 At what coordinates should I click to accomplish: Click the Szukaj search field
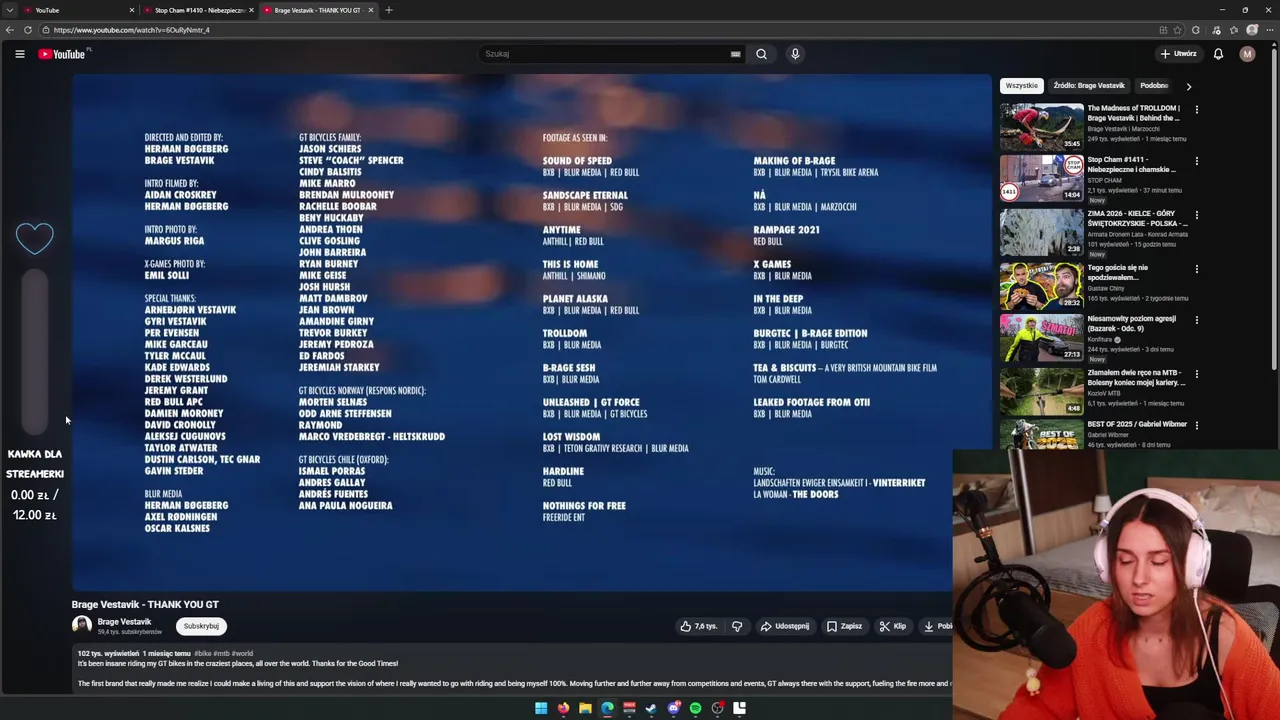coord(605,54)
